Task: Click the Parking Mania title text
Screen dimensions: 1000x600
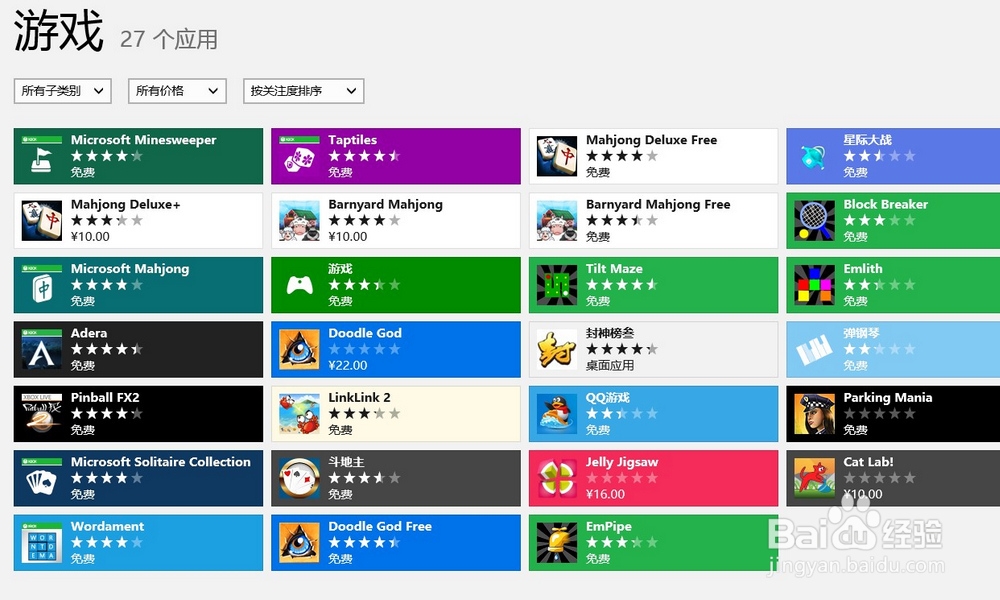Action: (x=888, y=397)
